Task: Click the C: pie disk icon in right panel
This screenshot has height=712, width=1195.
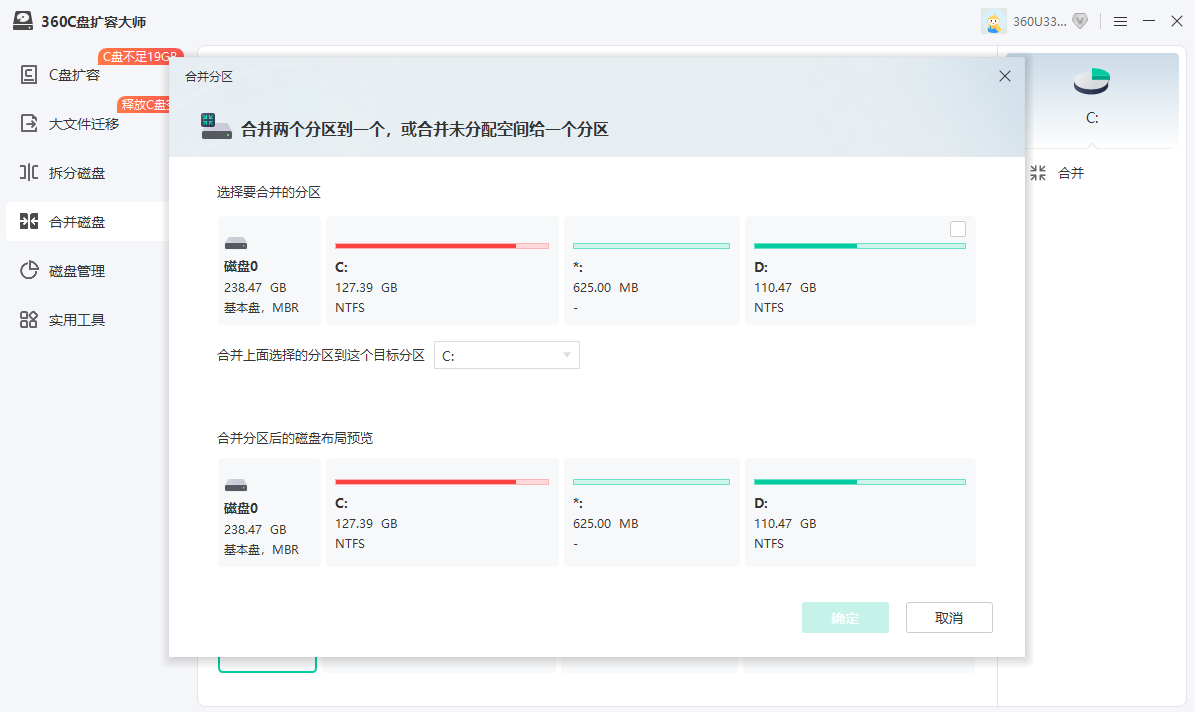Action: pyautogui.click(x=1092, y=82)
